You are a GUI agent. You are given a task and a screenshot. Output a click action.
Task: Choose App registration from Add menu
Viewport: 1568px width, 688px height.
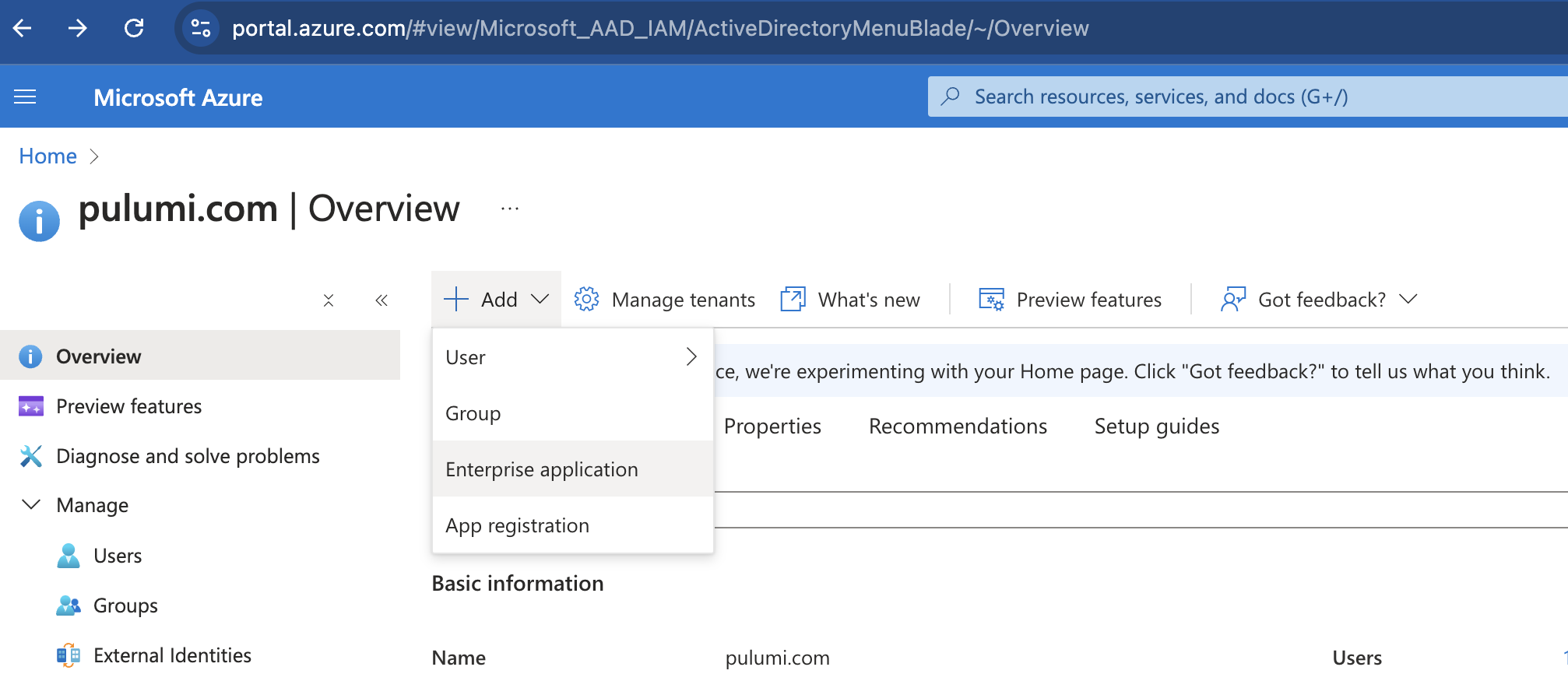point(573,525)
